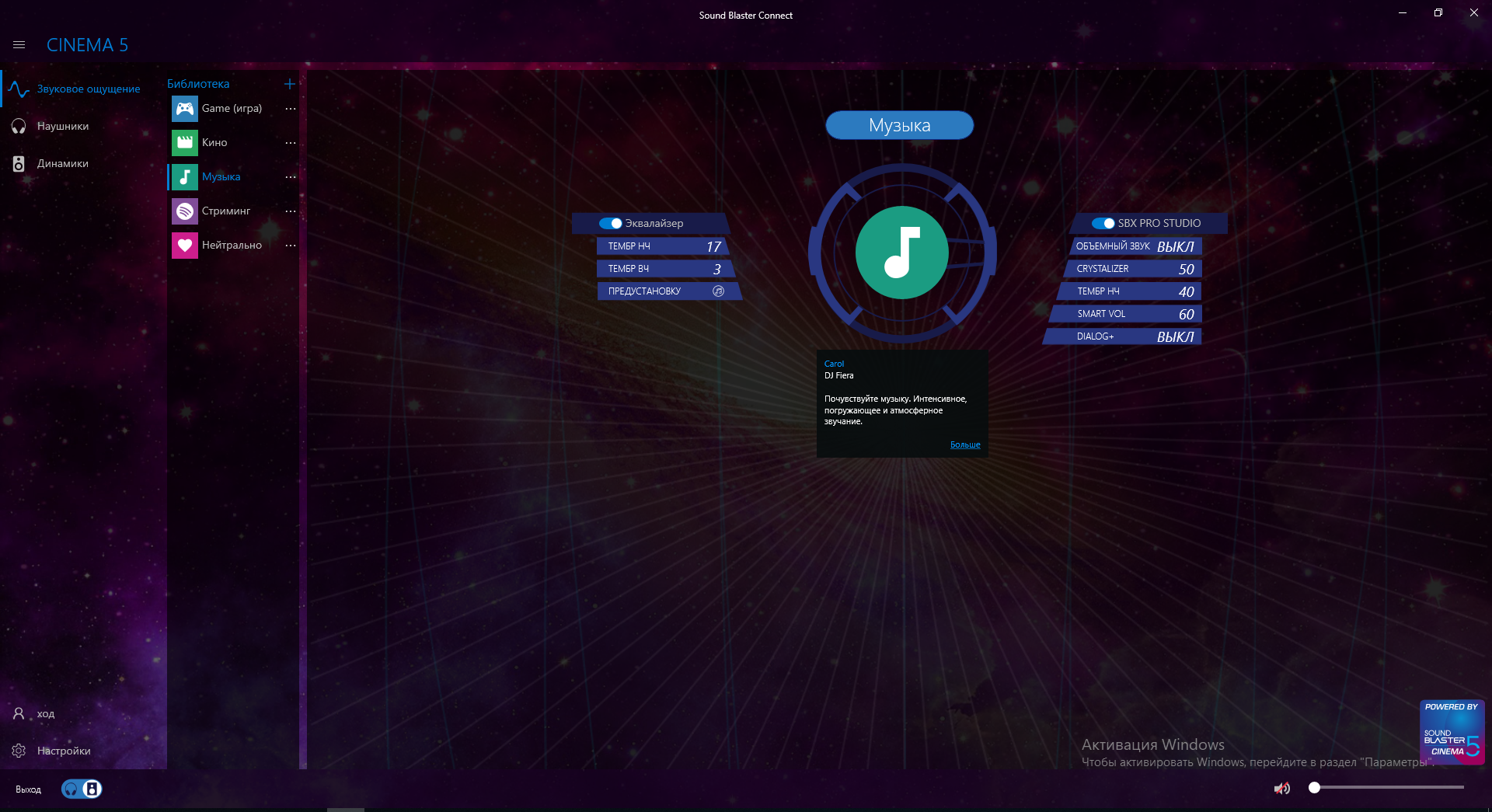
Task: Restore down the window
Action: tap(1438, 12)
